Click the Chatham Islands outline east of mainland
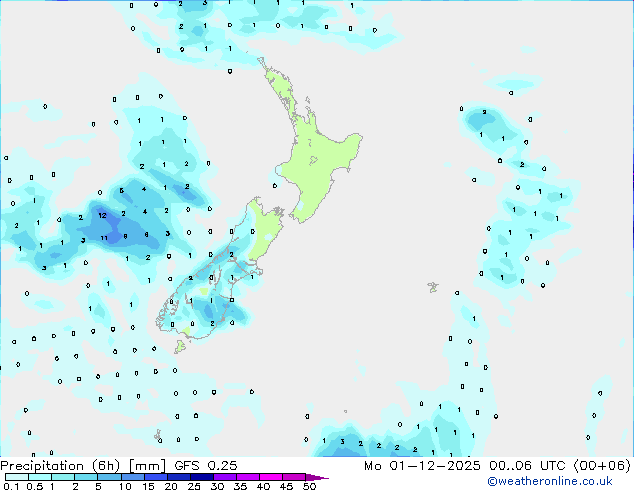 tap(433, 287)
